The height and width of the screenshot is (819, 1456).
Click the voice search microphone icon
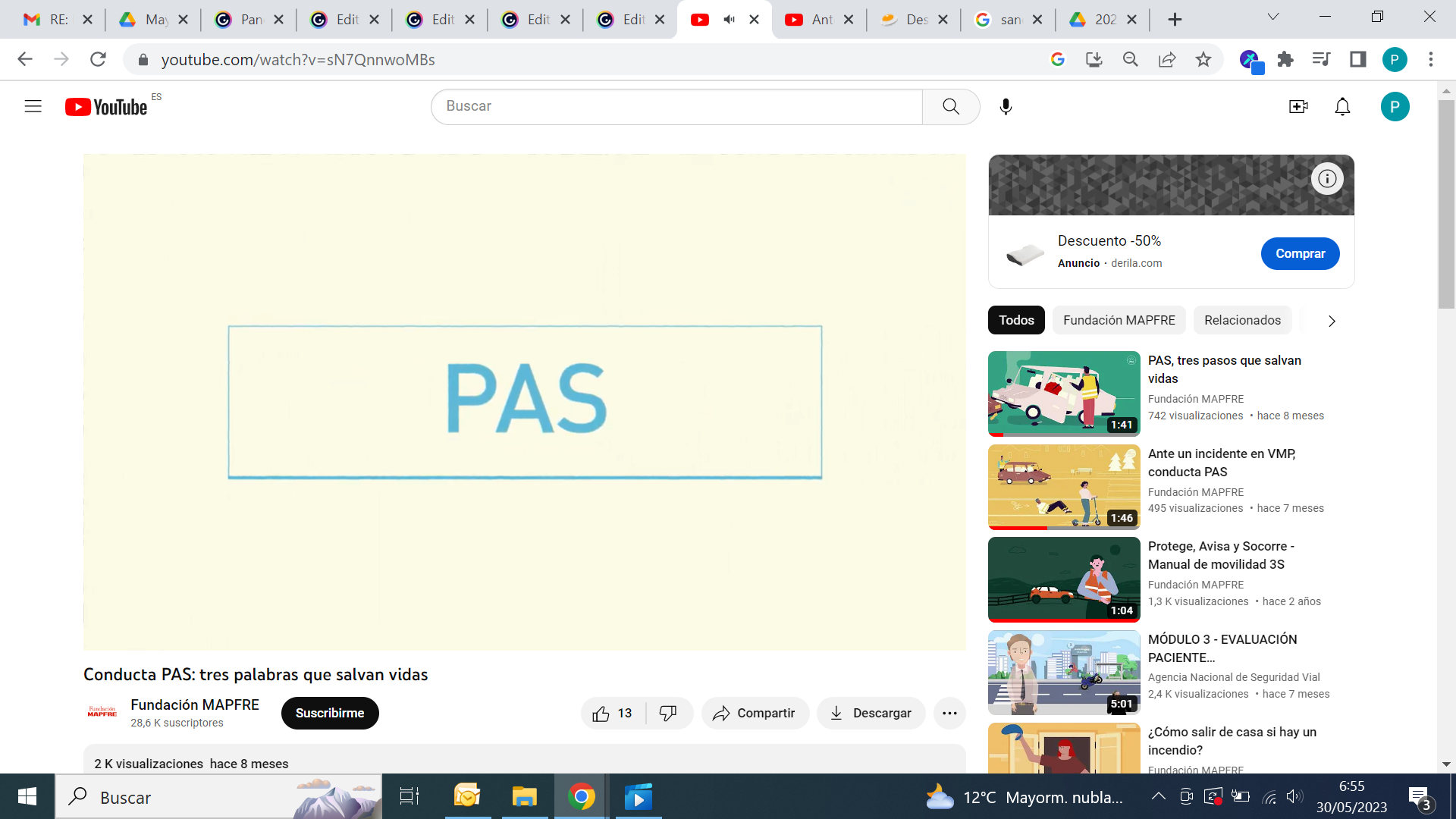coord(1006,107)
